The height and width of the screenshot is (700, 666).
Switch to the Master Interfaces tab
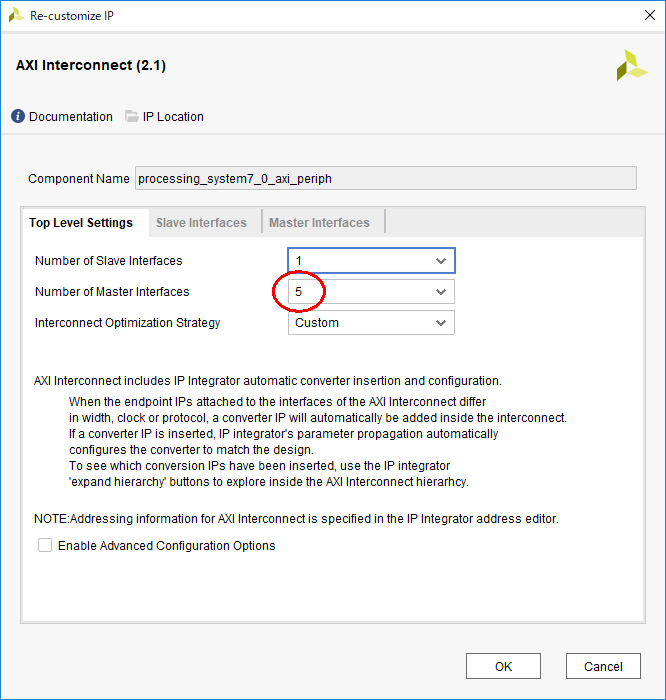pyautogui.click(x=319, y=223)
